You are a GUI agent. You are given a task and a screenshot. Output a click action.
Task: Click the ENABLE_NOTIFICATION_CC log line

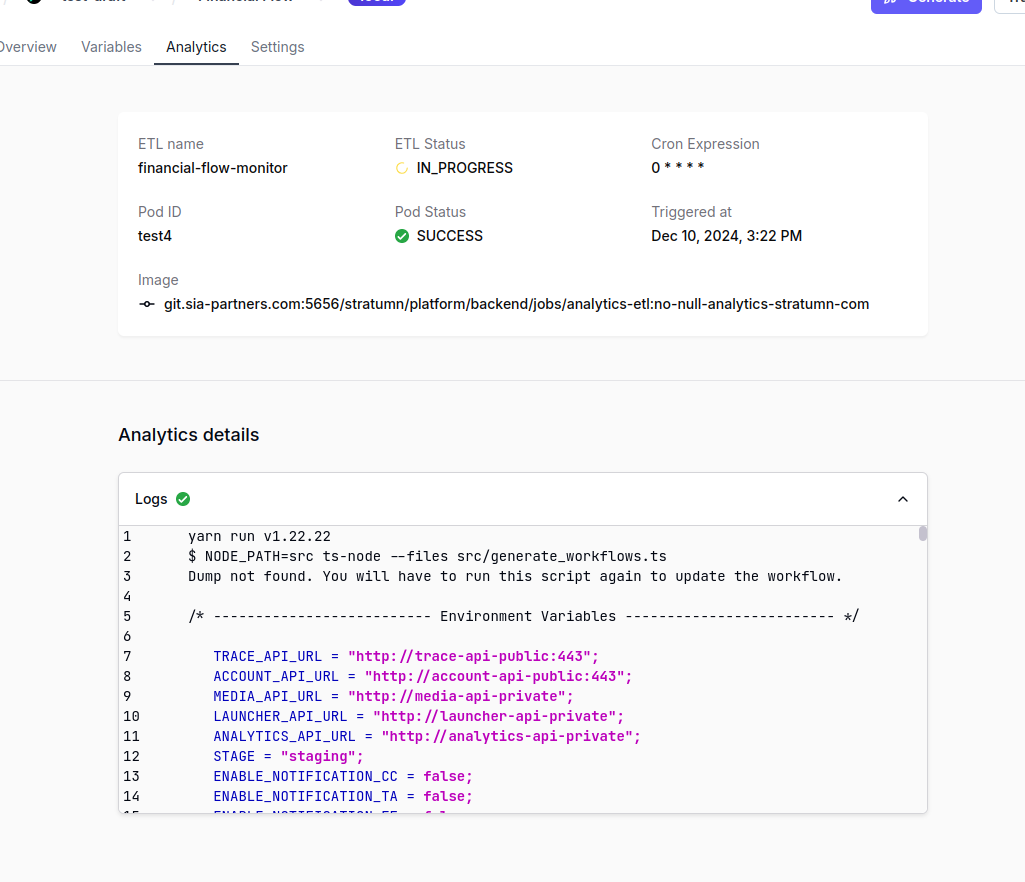343,776
